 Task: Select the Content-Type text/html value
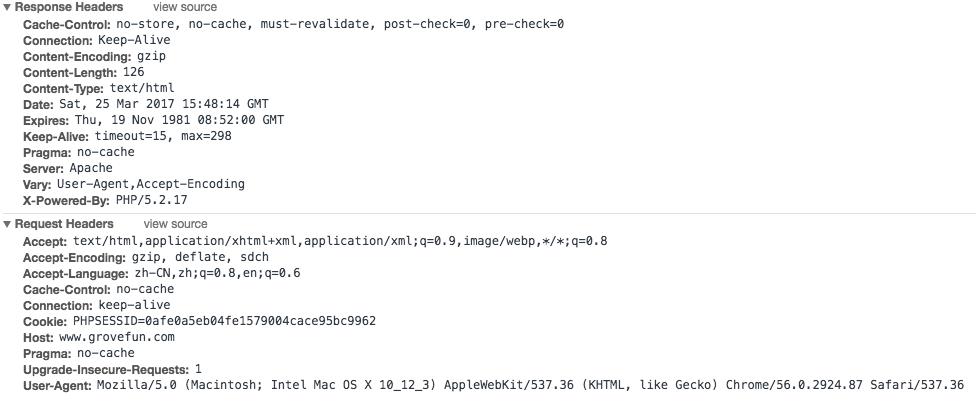pyautogui.click(x=142, y=88)
